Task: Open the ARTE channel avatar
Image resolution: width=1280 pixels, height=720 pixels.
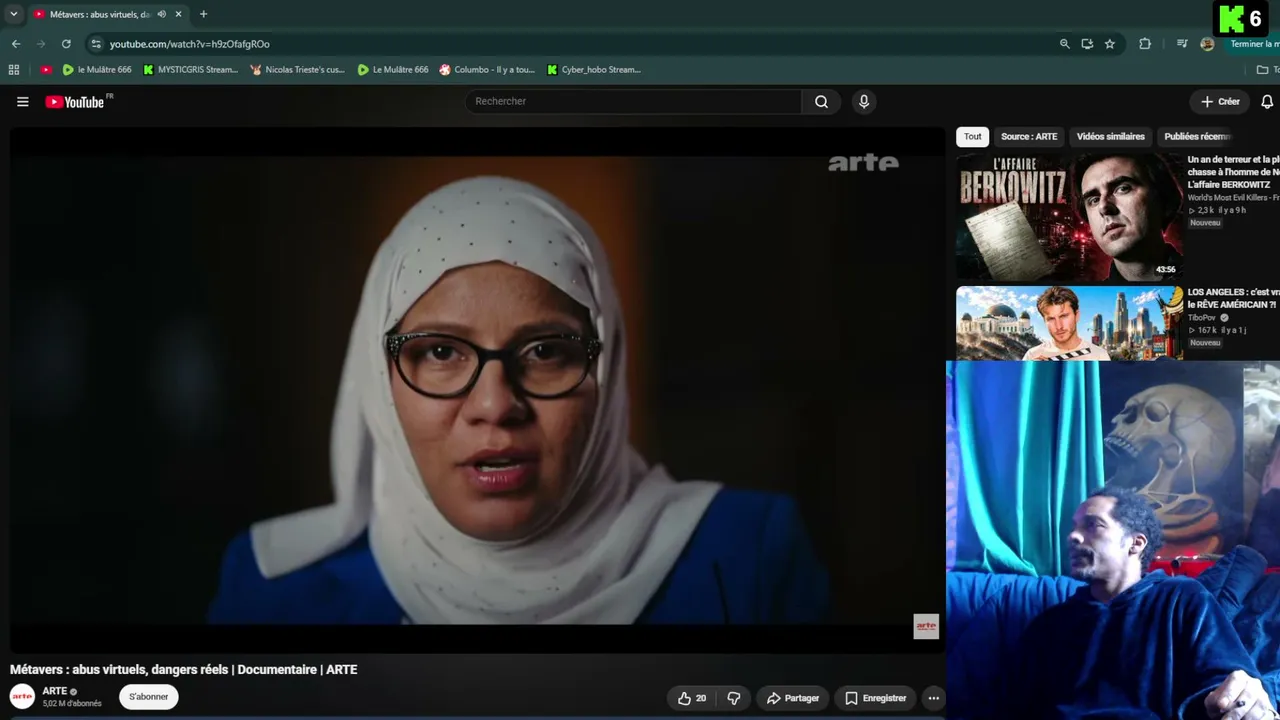Action: pyautogui.click(x=22, y=697)
